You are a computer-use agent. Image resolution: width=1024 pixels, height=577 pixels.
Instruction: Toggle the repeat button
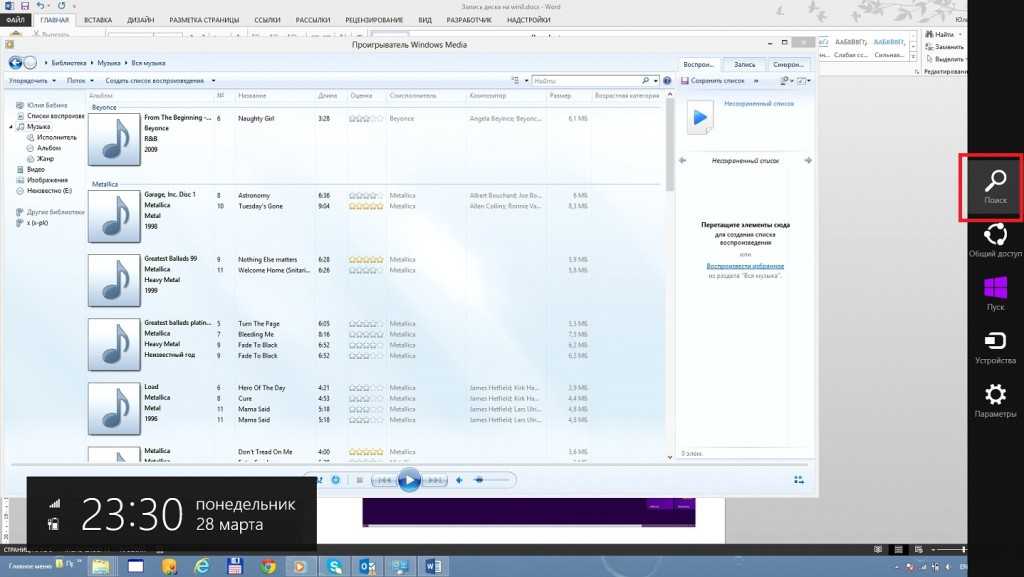336,480
